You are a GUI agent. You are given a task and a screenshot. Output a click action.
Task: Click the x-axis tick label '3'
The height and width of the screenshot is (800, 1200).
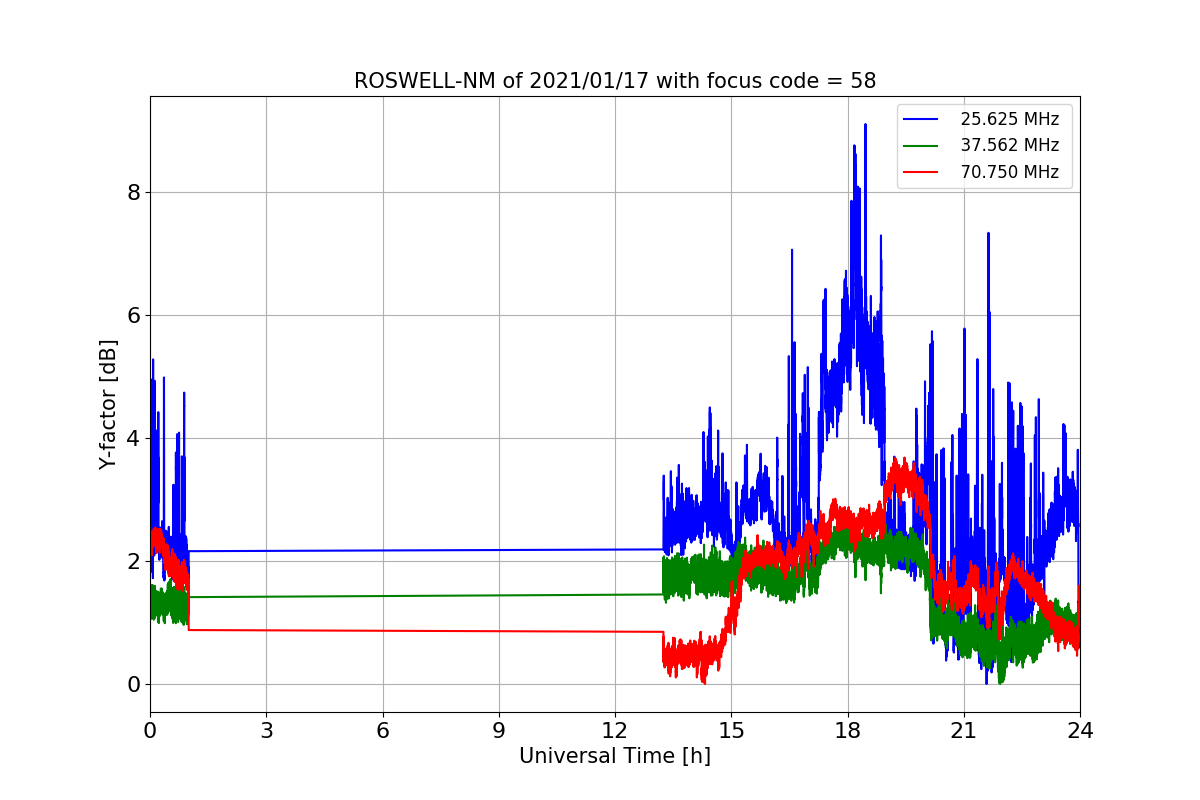click(x=266, y=730)
